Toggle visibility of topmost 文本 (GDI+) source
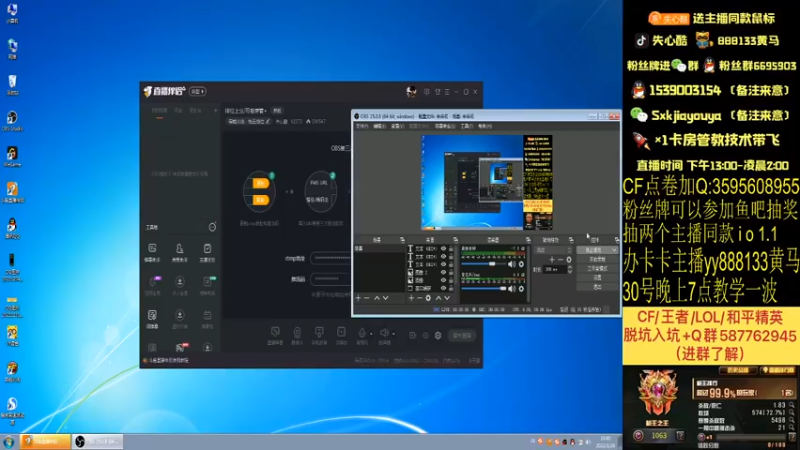The width and height of the screenshot is (800, 450). [443, 248]
